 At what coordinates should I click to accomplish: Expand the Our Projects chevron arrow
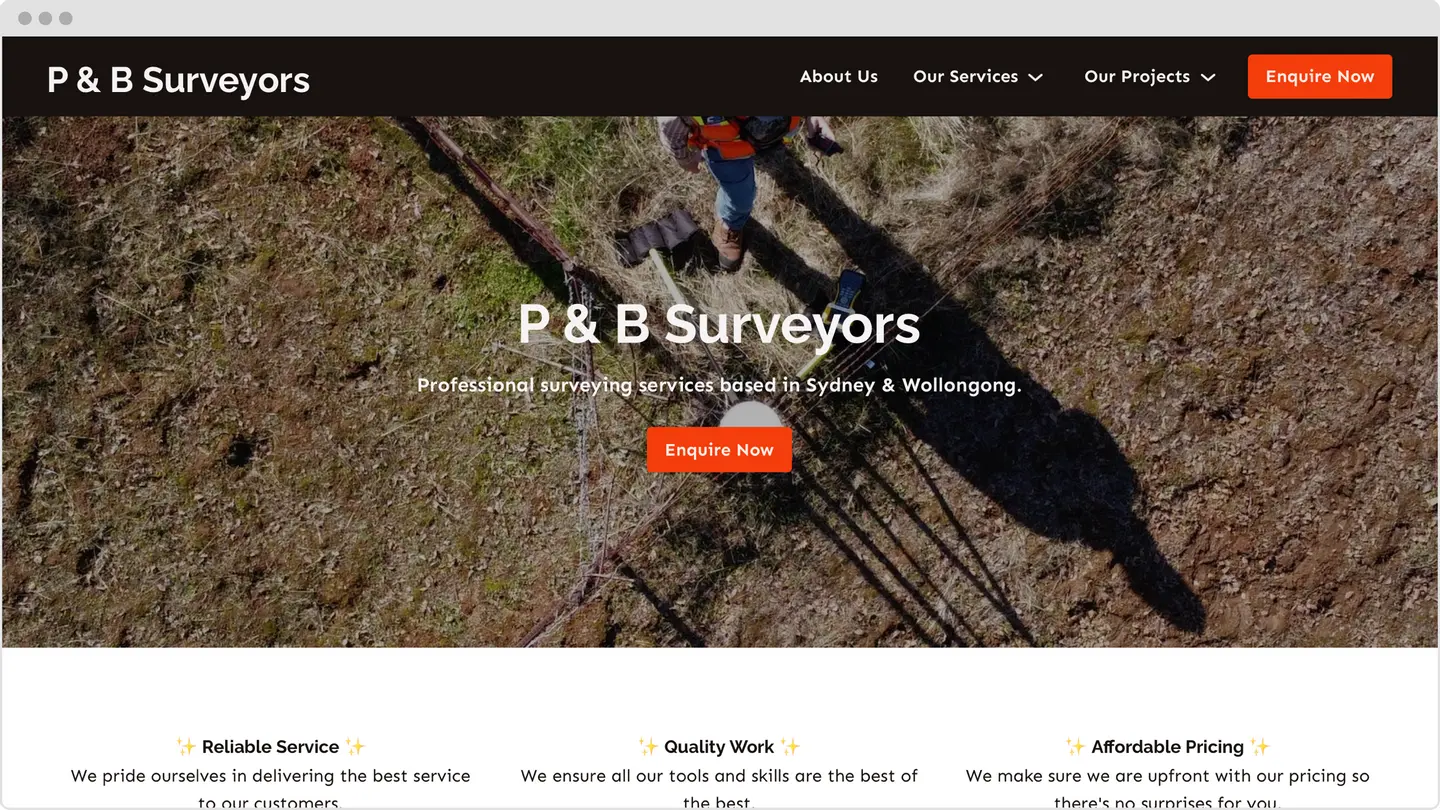click(1208, 78)
